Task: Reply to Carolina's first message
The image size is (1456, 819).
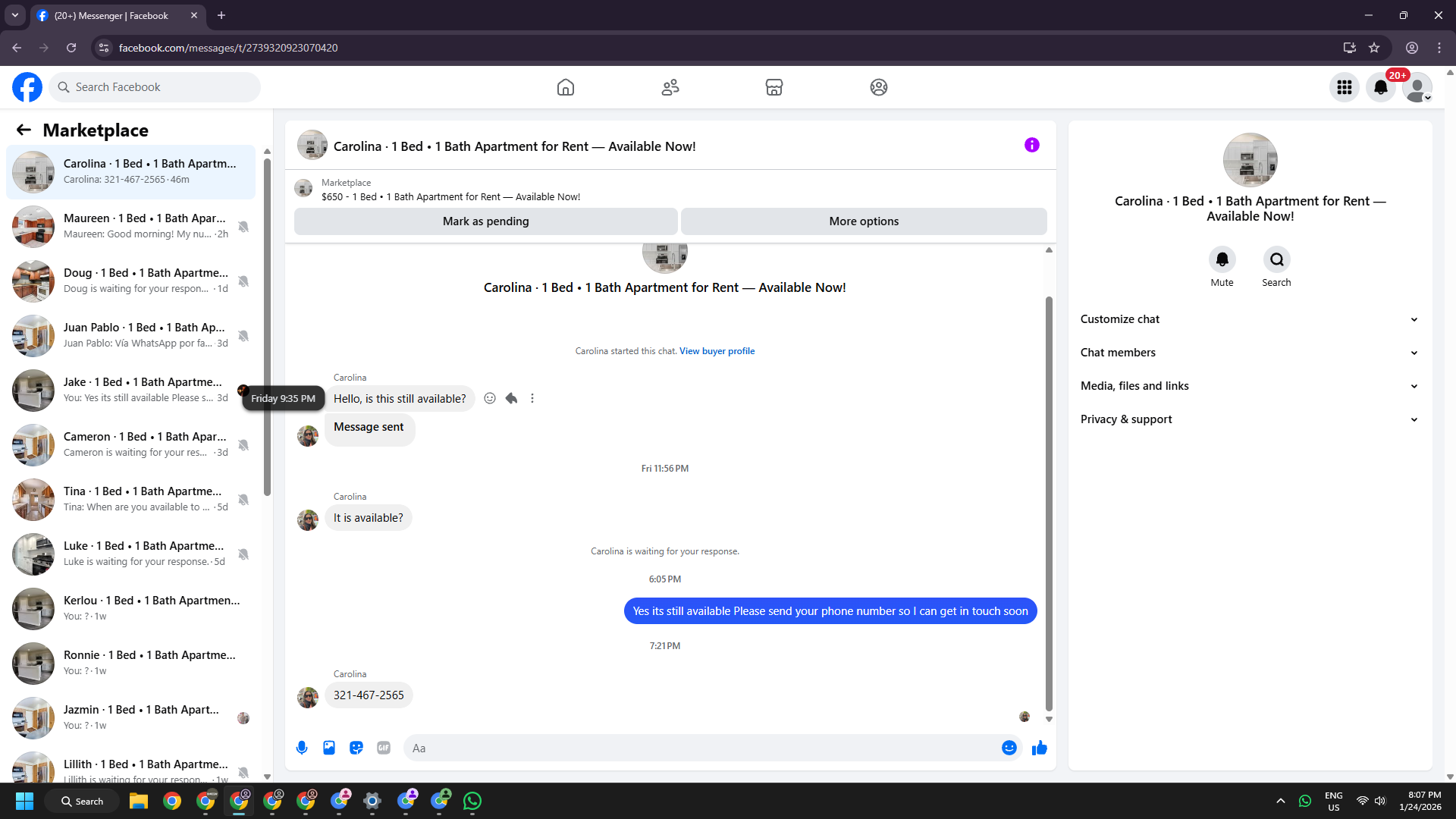Action: click(512, 398)
